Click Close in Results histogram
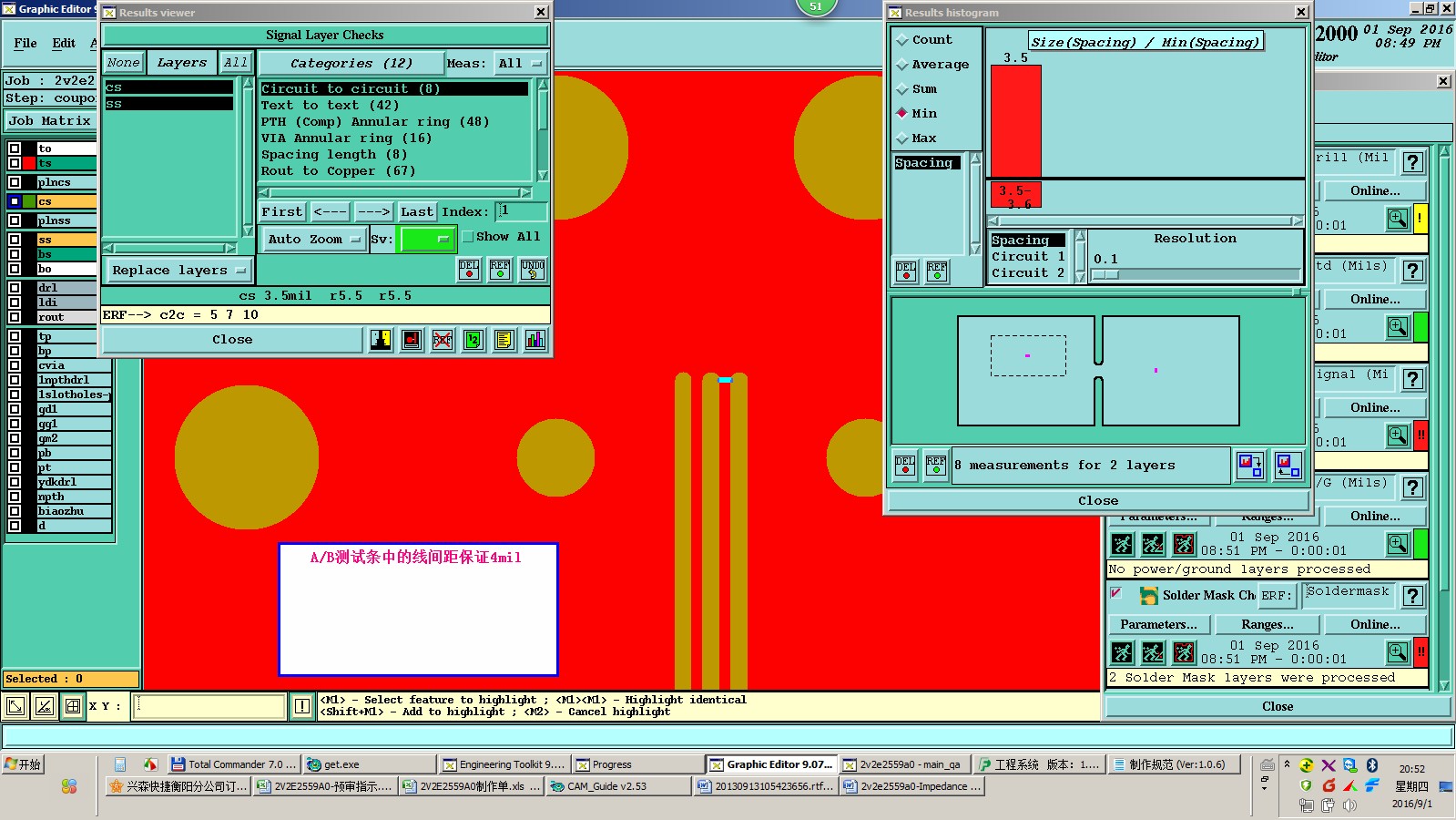The height and width of the screenshot is (820, 1456). click(x=1097, y=501)
